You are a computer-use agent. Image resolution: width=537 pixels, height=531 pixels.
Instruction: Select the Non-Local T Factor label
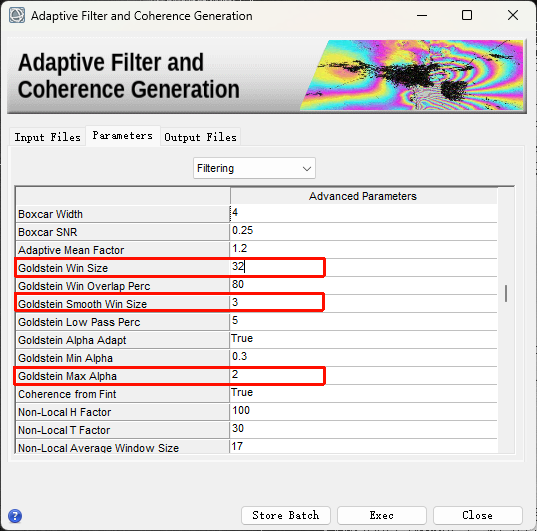[x=123, y=430]
